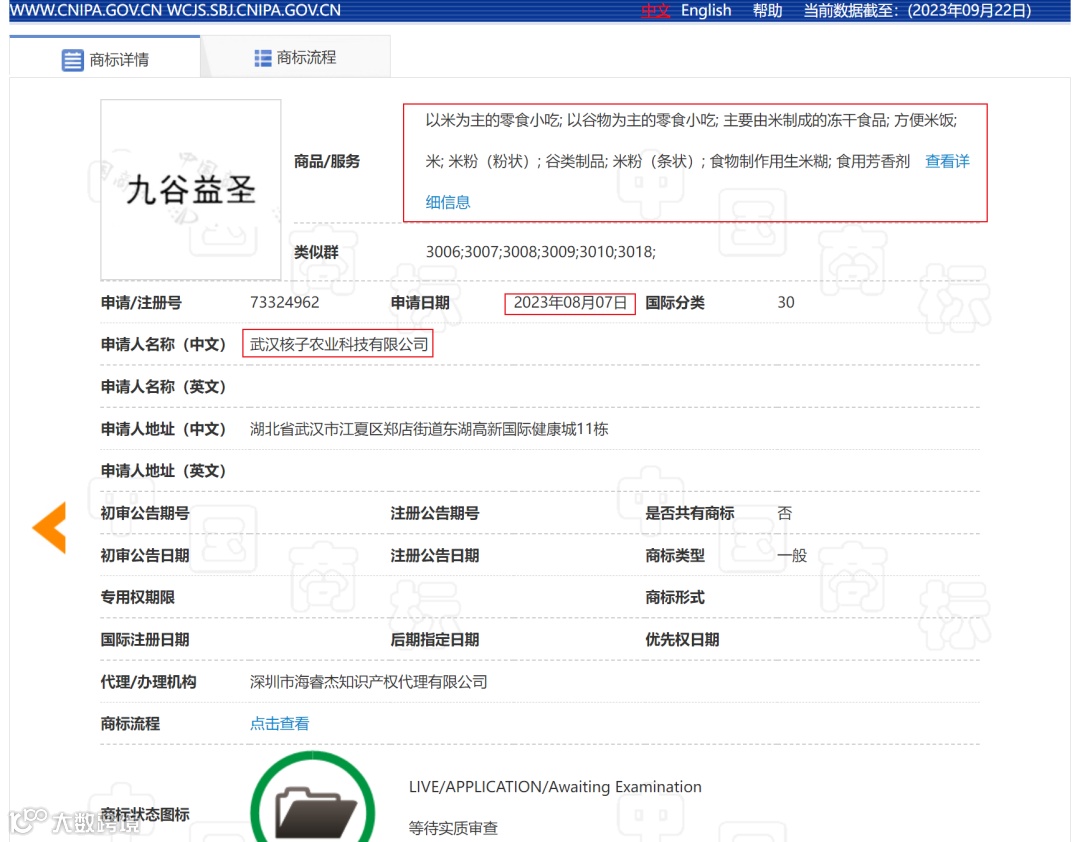Click the 国际注册日期 label
The image size is (1080, 842).
pyautogui.click(x=145, y=639)
